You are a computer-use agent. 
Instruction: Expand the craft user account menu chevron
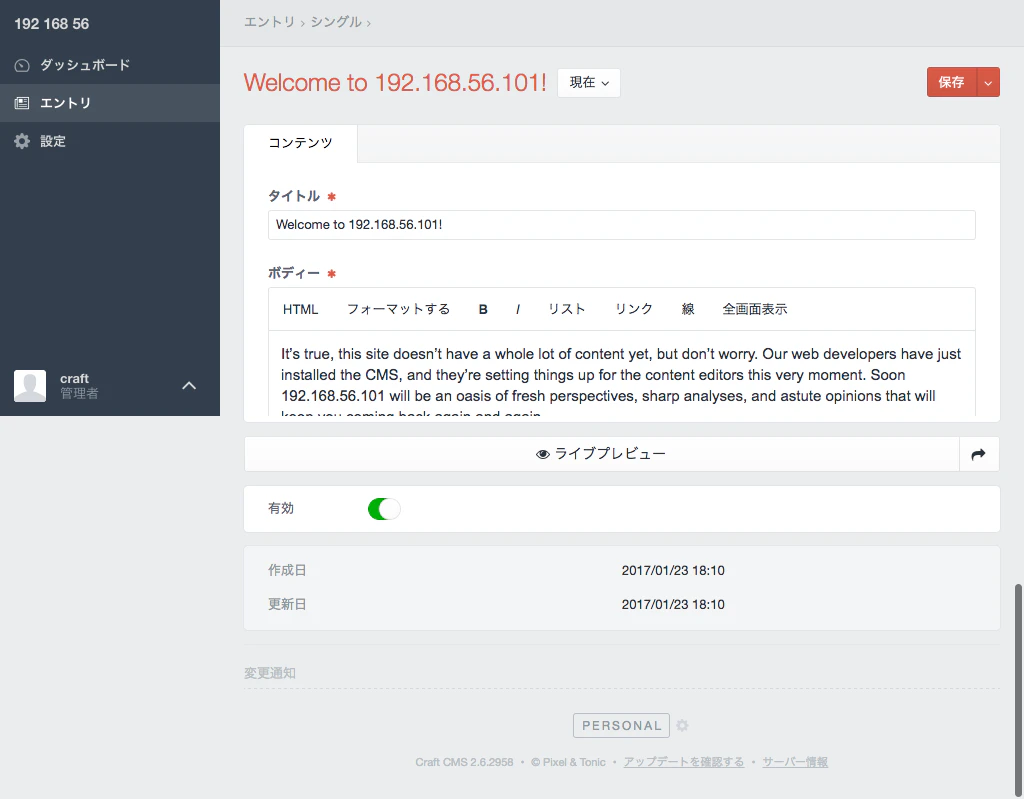click(189, 385)
